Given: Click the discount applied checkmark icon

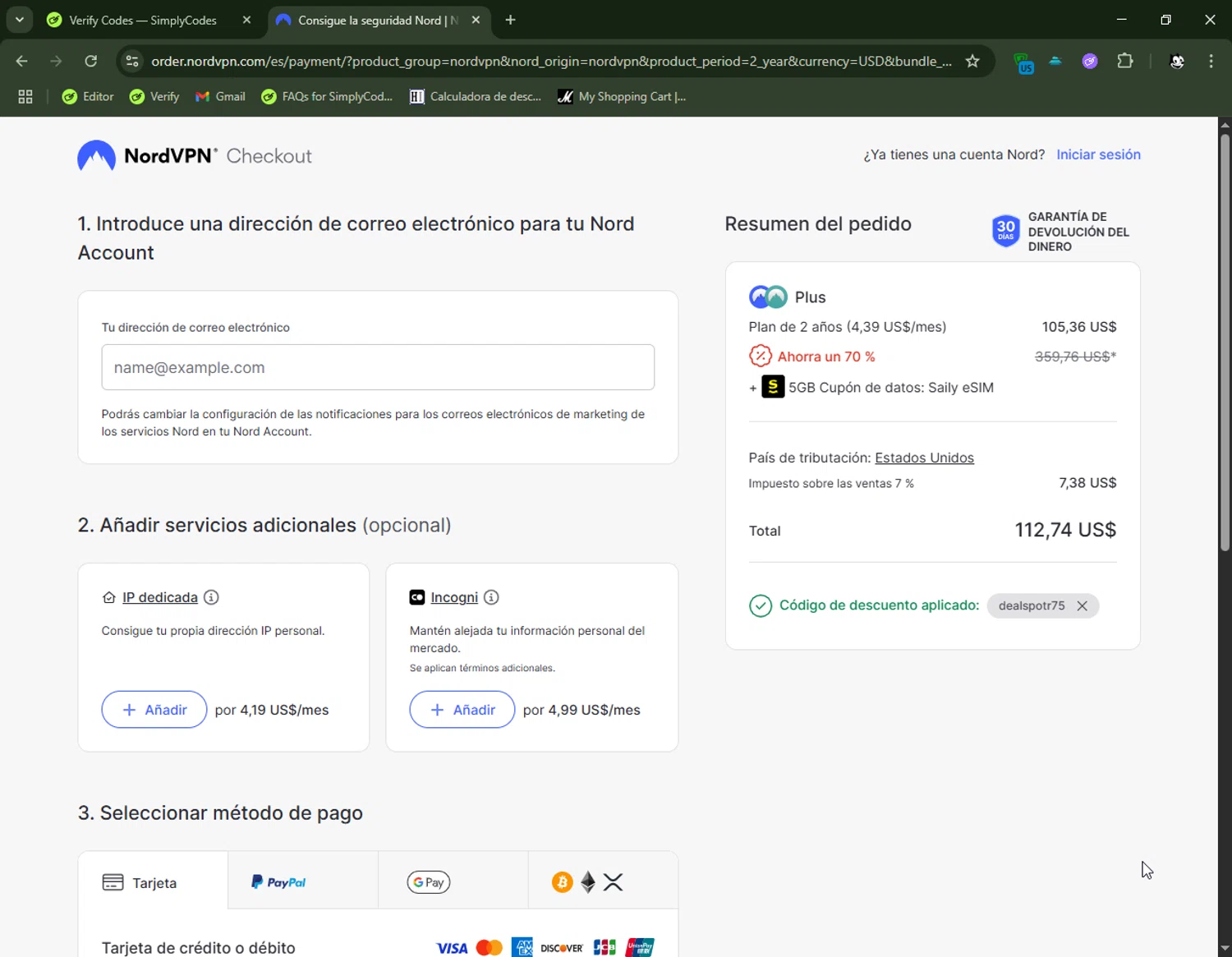Looking at the screenshot, I should point(761,605).
